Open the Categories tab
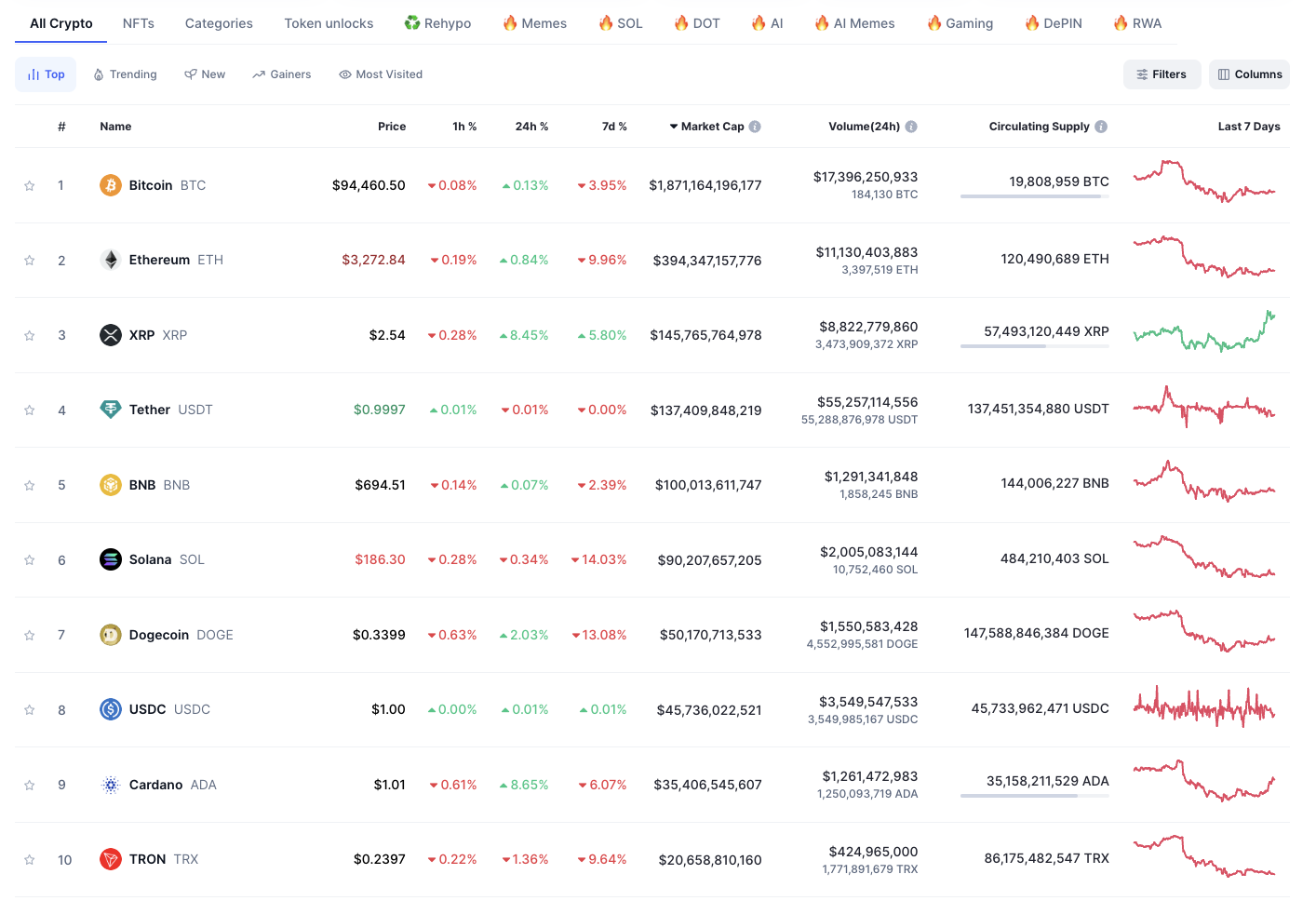This screenshot has width=1316, height=901. pos(219,23)
